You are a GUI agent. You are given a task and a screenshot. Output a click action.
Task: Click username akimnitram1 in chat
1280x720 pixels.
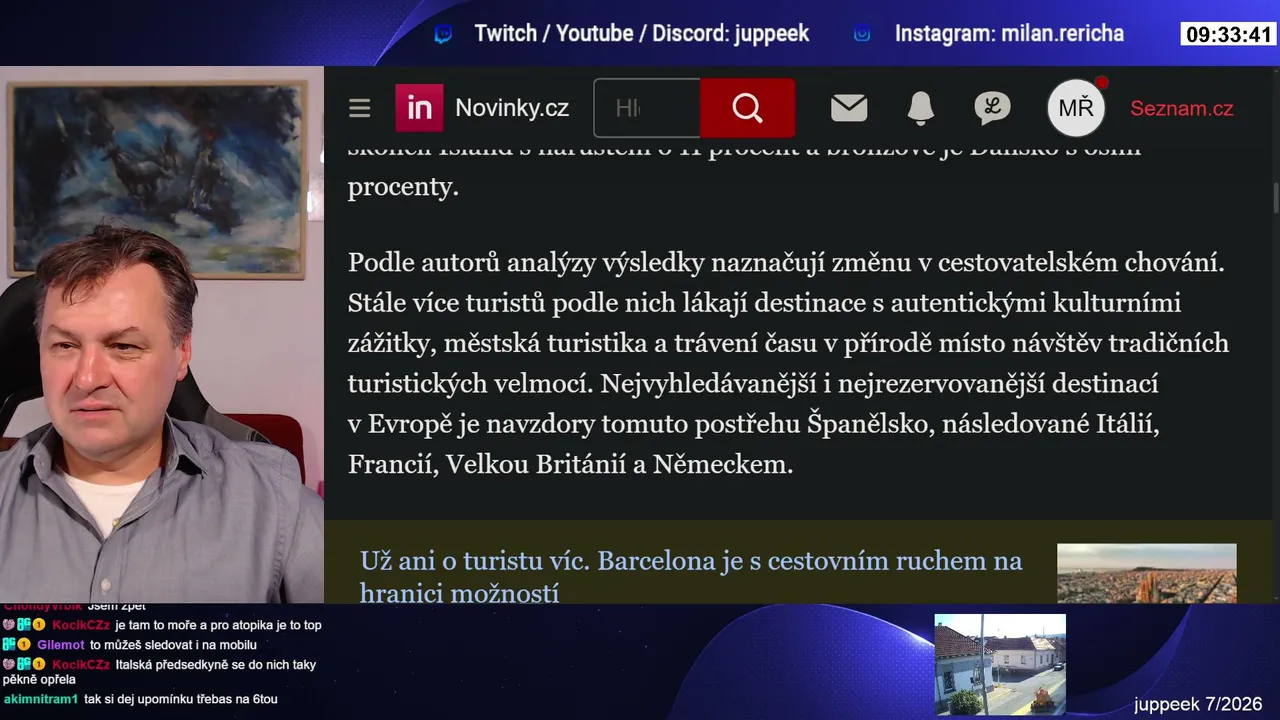[x=41, y=699]
